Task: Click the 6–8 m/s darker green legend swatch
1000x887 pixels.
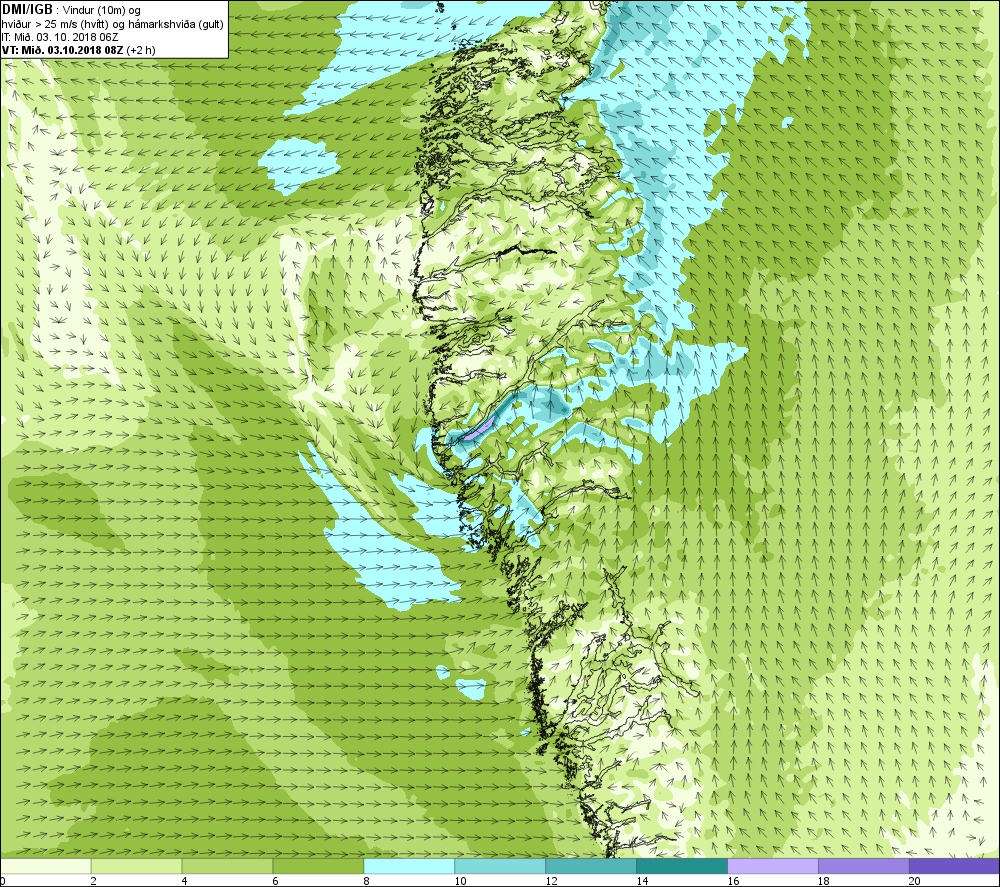Action: 318,866
